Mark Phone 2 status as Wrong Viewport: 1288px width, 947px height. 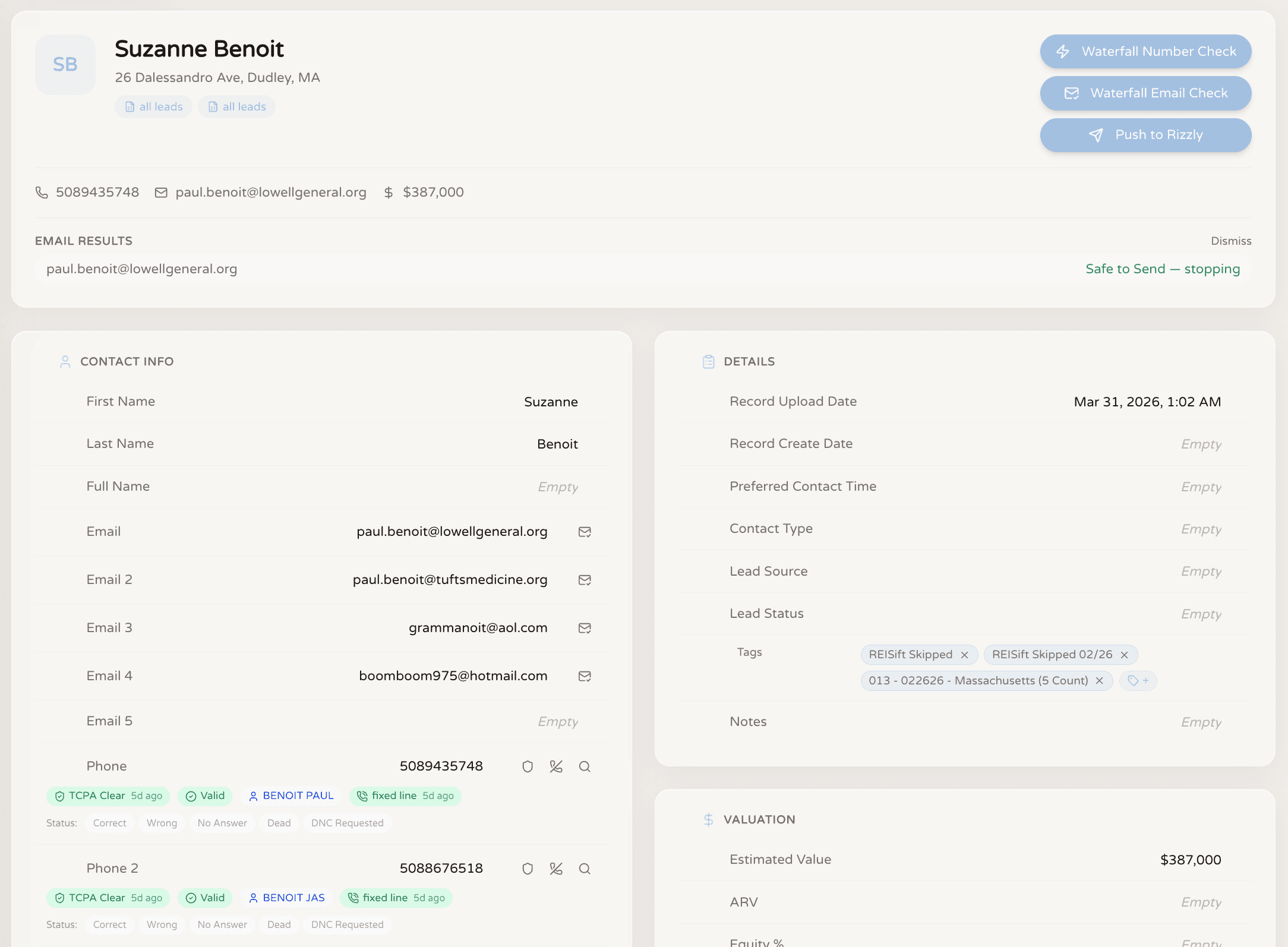(x=162, y=924)
